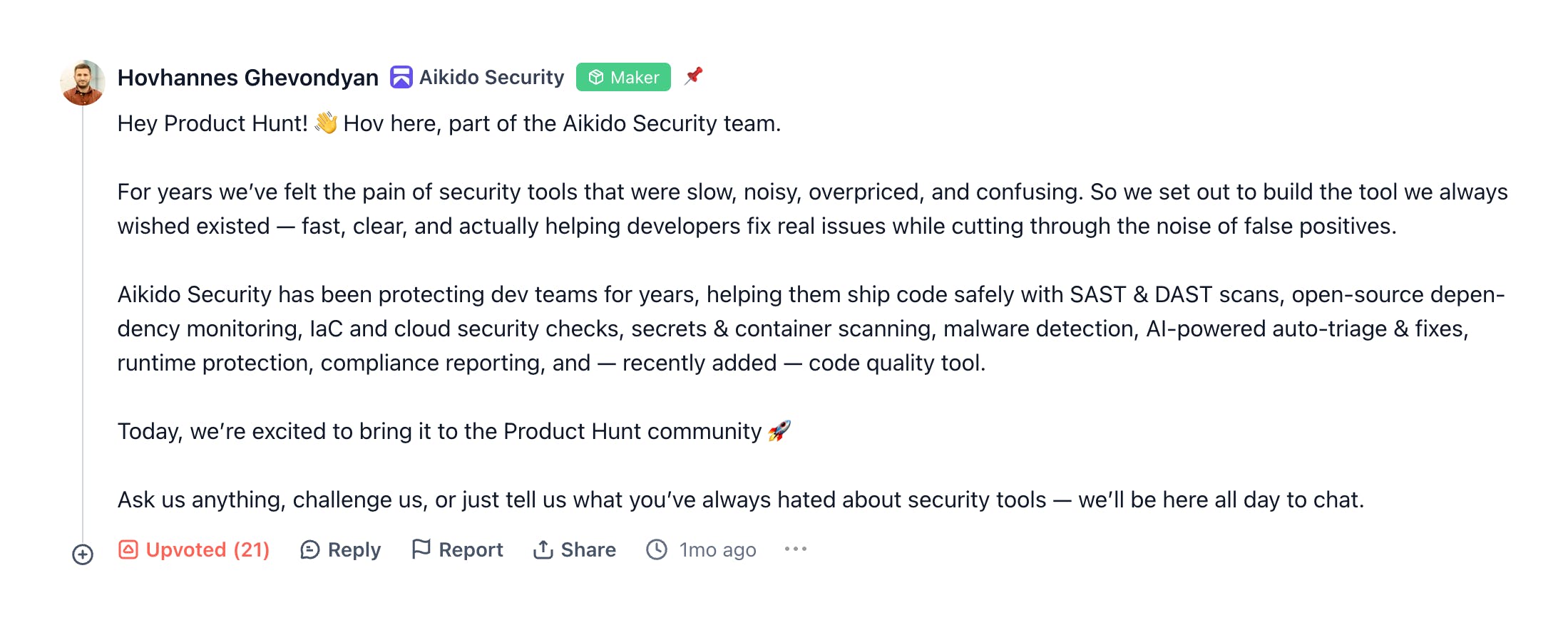Open the three-dot more options menu
Viewport: 1568px width, 625px height.
(x=795, y=549)
